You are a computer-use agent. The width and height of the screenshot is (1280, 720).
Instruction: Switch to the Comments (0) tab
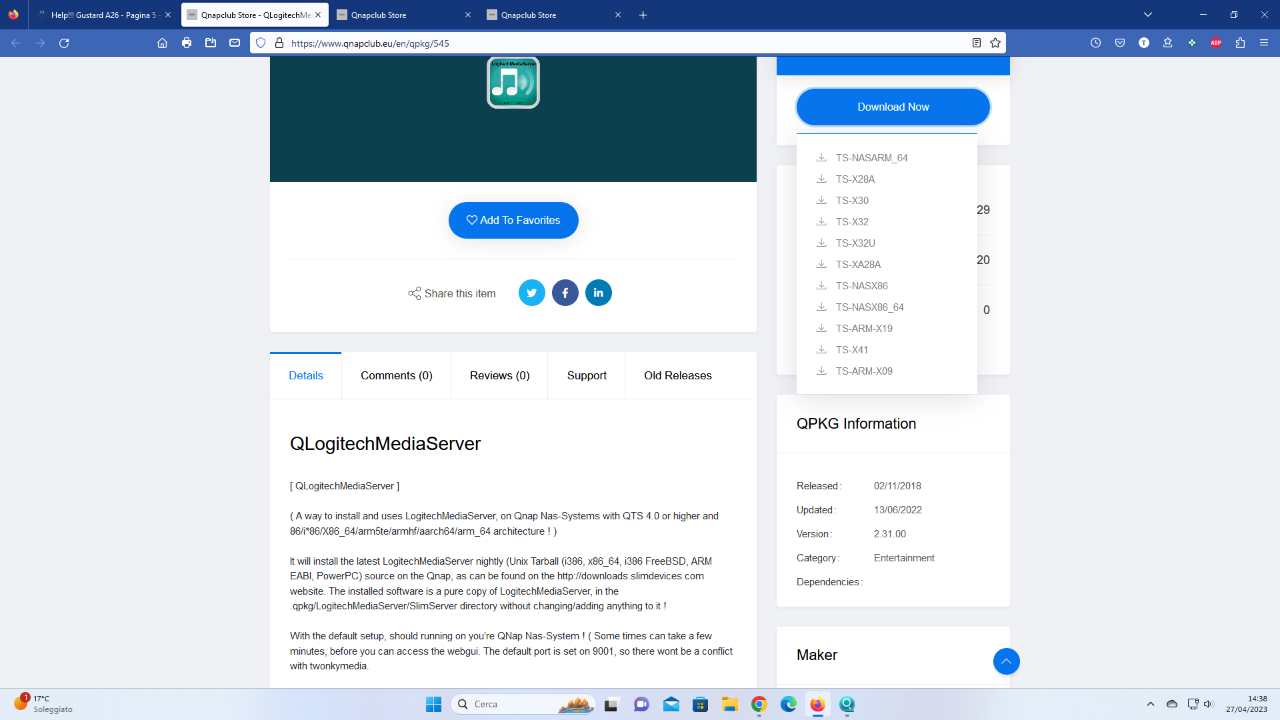[396, 376]
